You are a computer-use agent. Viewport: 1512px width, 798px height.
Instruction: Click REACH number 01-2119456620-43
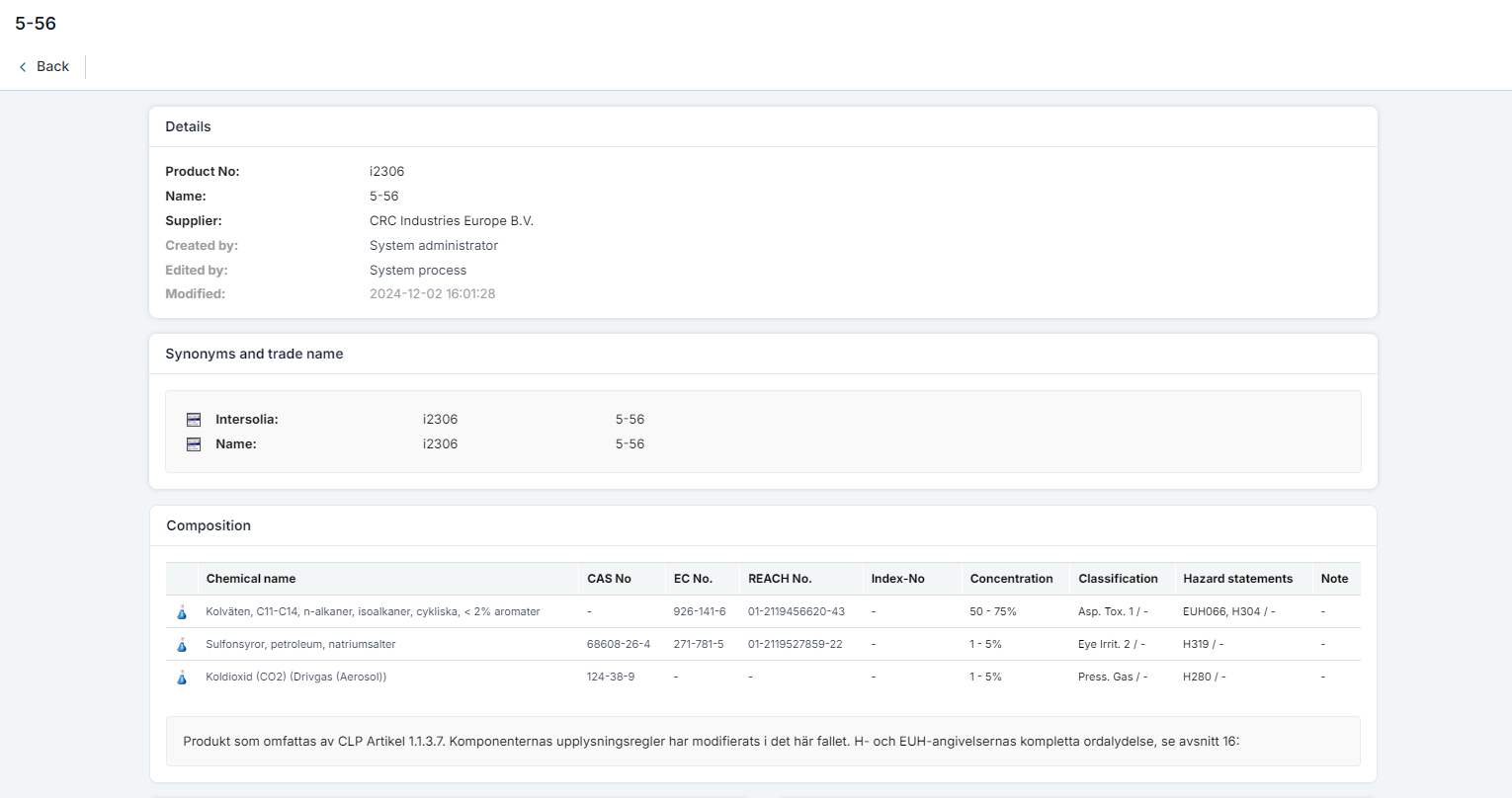[x=797, y=611]
